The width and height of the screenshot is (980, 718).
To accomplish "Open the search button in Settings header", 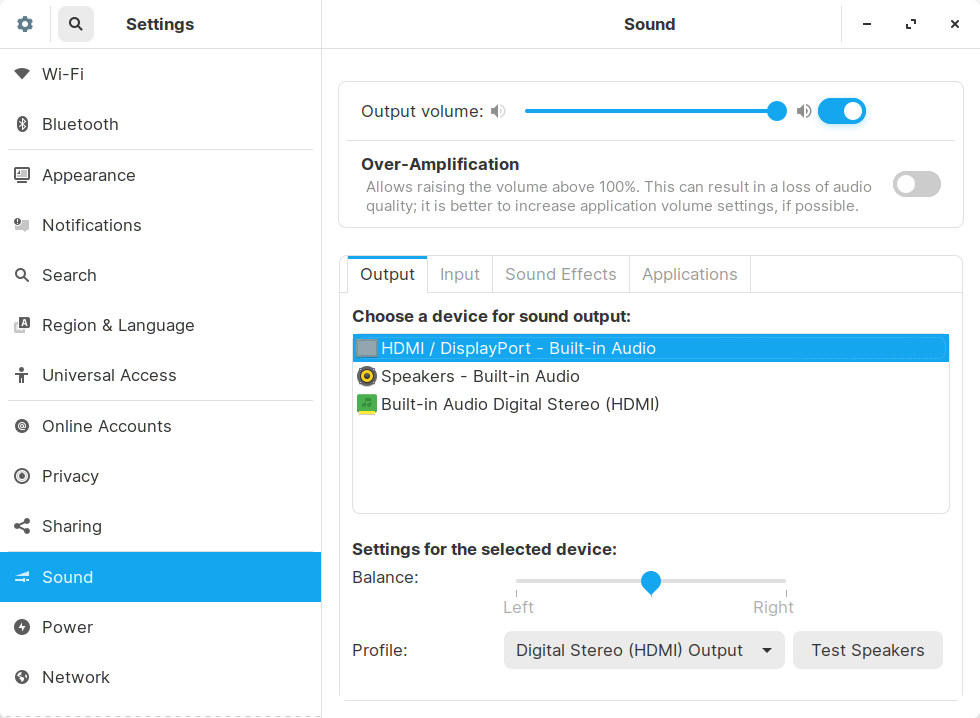I will 76,24.
